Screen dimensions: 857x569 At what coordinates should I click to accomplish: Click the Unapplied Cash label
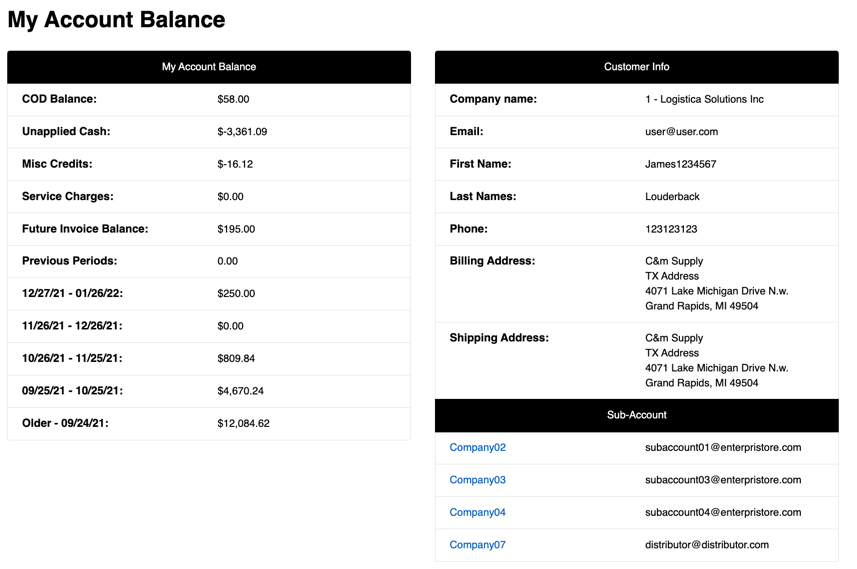pos(66,131)
